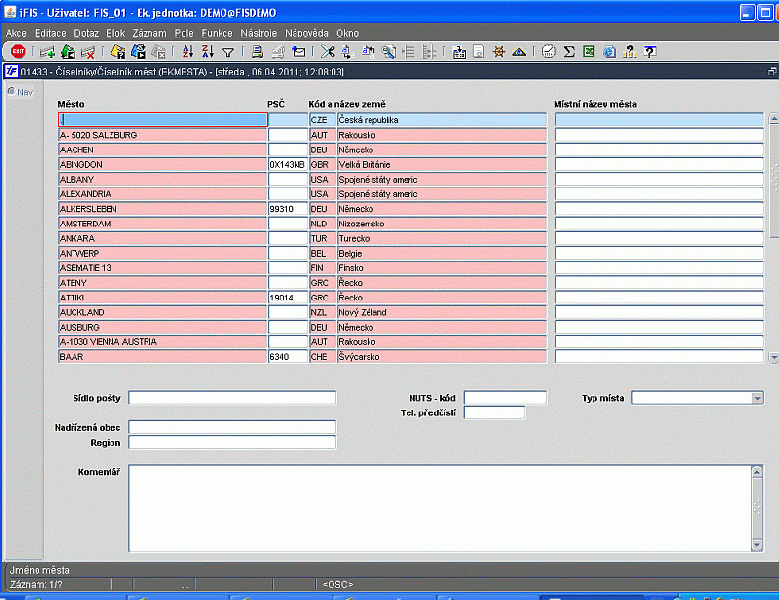Viewport: 779px width, 600px height.
Task: Click the greyed document page icon
Action: tap(478, 52)
